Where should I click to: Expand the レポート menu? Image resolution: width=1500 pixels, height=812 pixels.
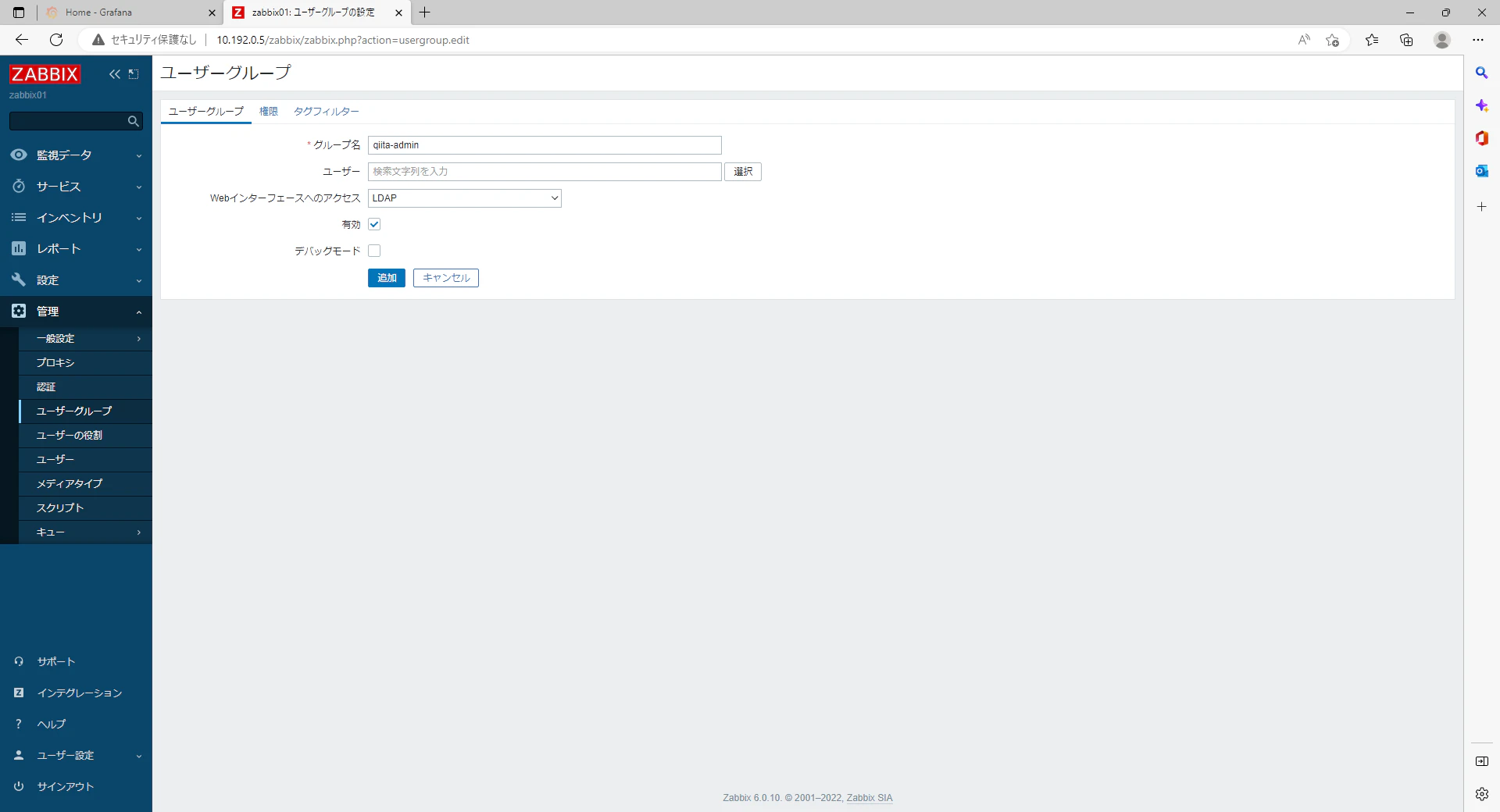point(139,249)
